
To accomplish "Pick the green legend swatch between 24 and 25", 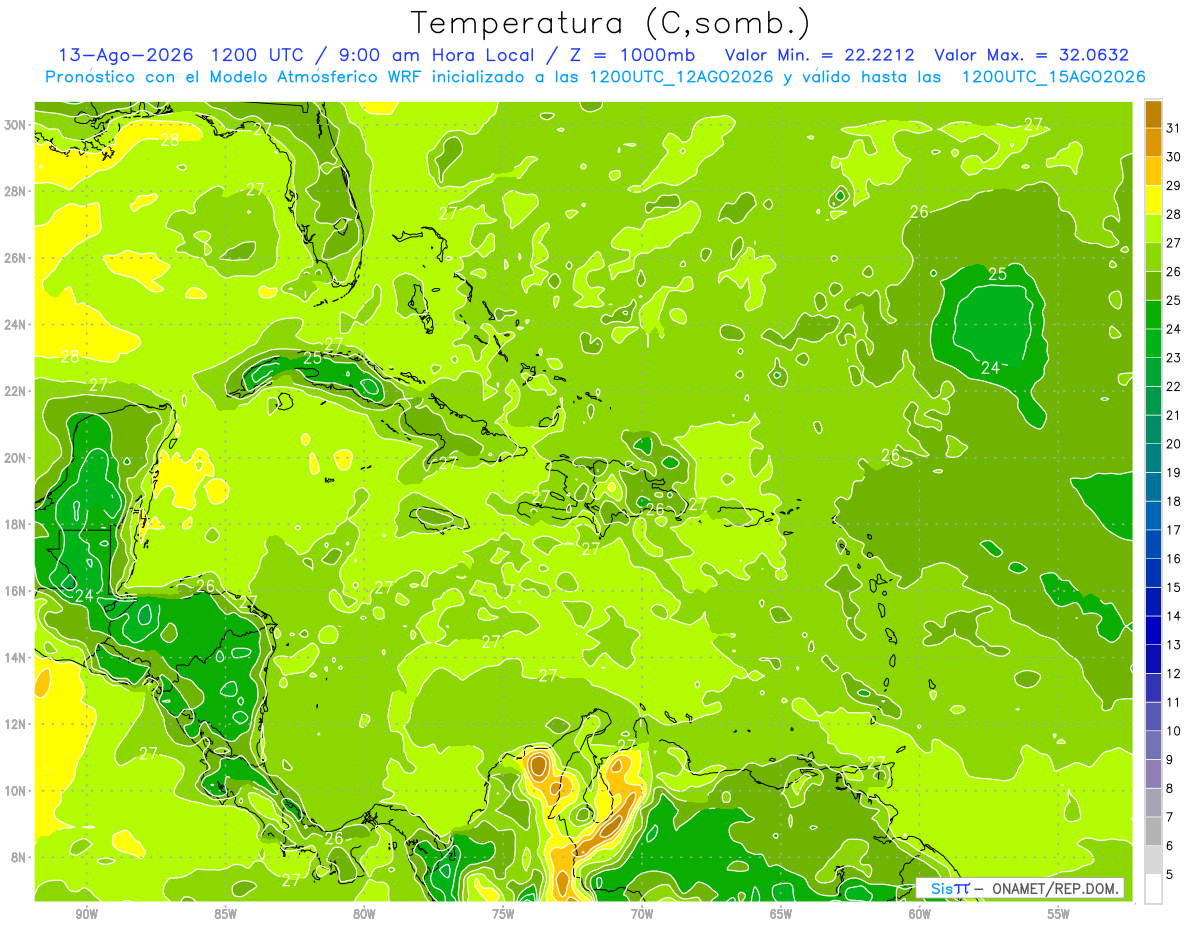I will click(1153, 315).
